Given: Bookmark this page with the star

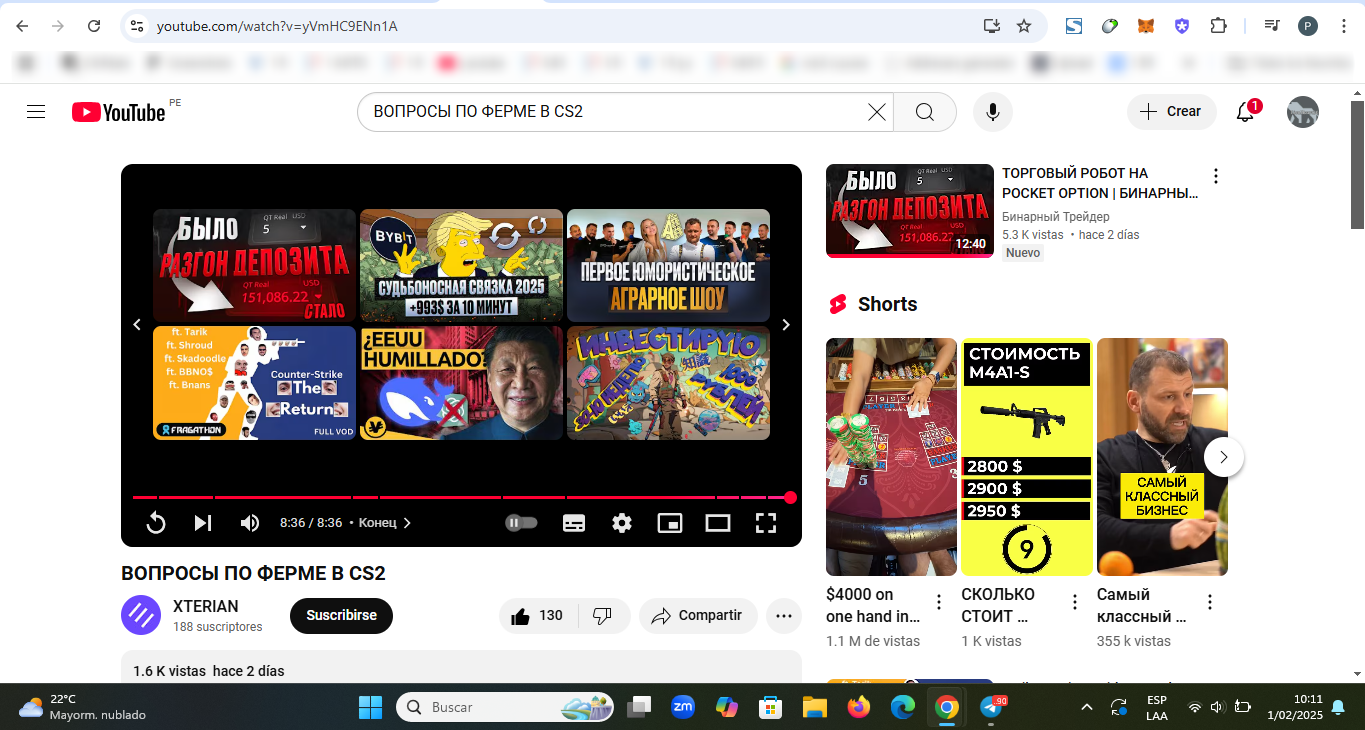Looking at the screenshot, I should (1024, 26).
